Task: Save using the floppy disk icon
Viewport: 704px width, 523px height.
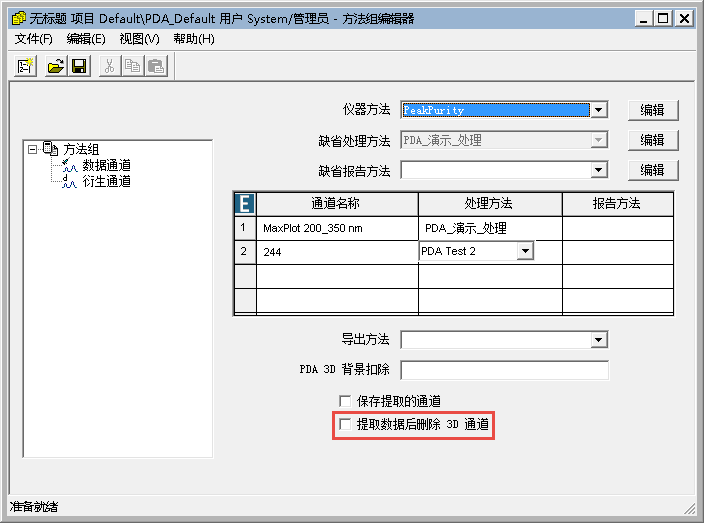Action: 79,66
